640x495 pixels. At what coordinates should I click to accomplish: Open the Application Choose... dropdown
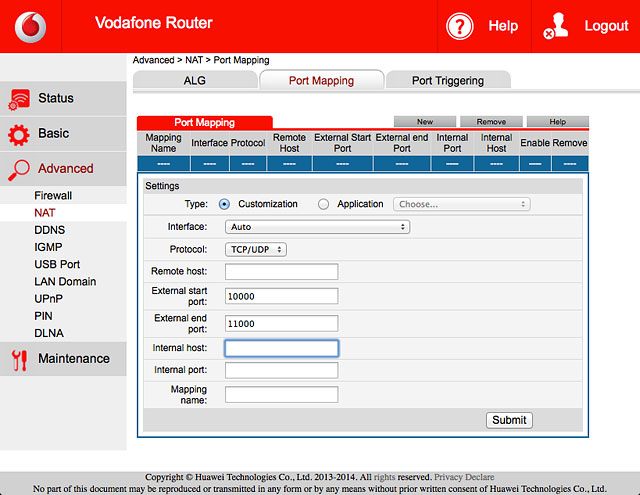tap(462, 204)
